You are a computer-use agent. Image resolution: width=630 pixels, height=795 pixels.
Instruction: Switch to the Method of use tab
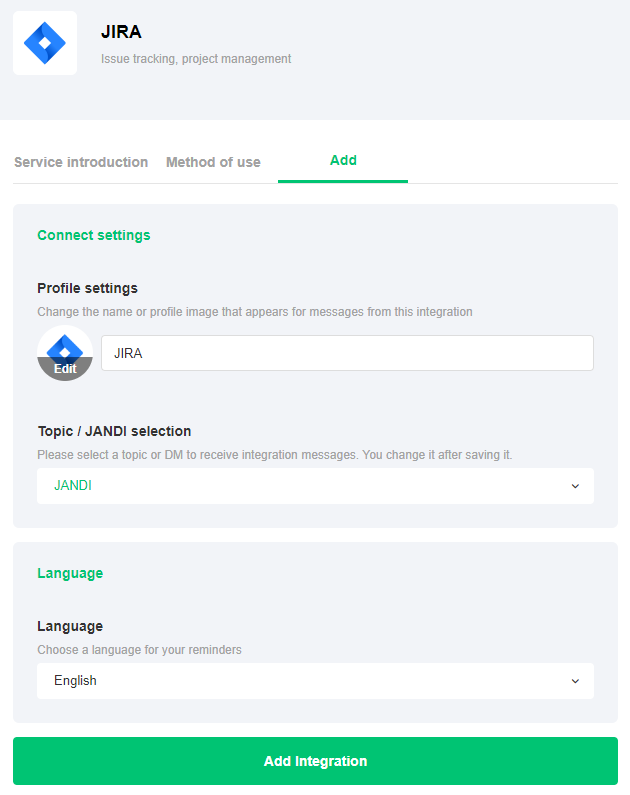click(213, 162)
